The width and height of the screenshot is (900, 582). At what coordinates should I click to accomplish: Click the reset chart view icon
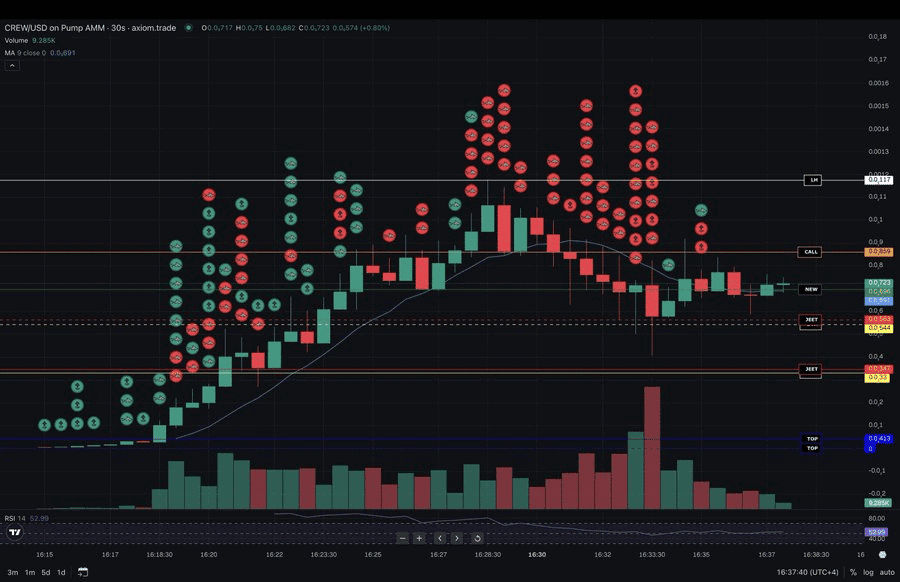coord(476,539)
